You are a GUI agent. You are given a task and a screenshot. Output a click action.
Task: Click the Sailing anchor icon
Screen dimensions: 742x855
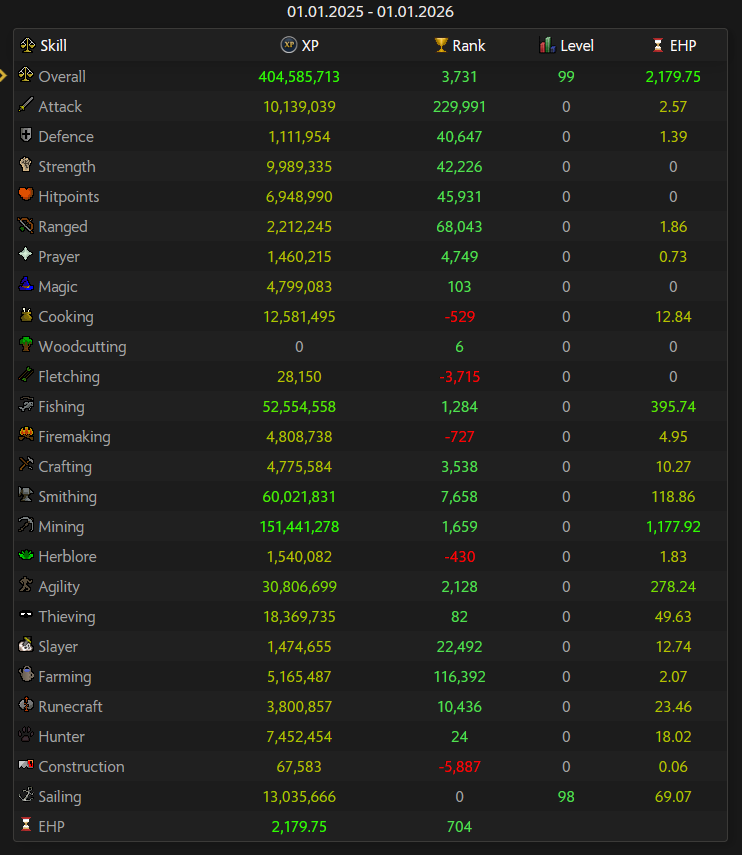tap(26, 794)
